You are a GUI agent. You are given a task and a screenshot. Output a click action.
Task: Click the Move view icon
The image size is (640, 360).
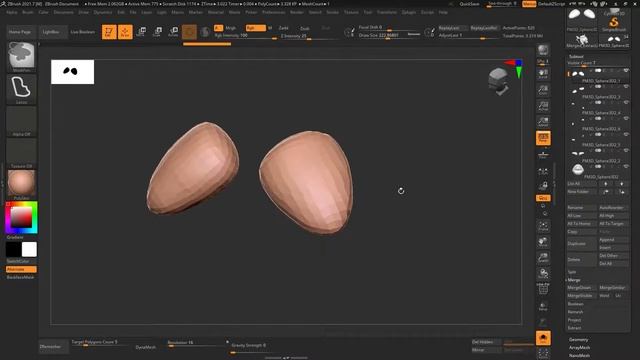pos(543,242)
